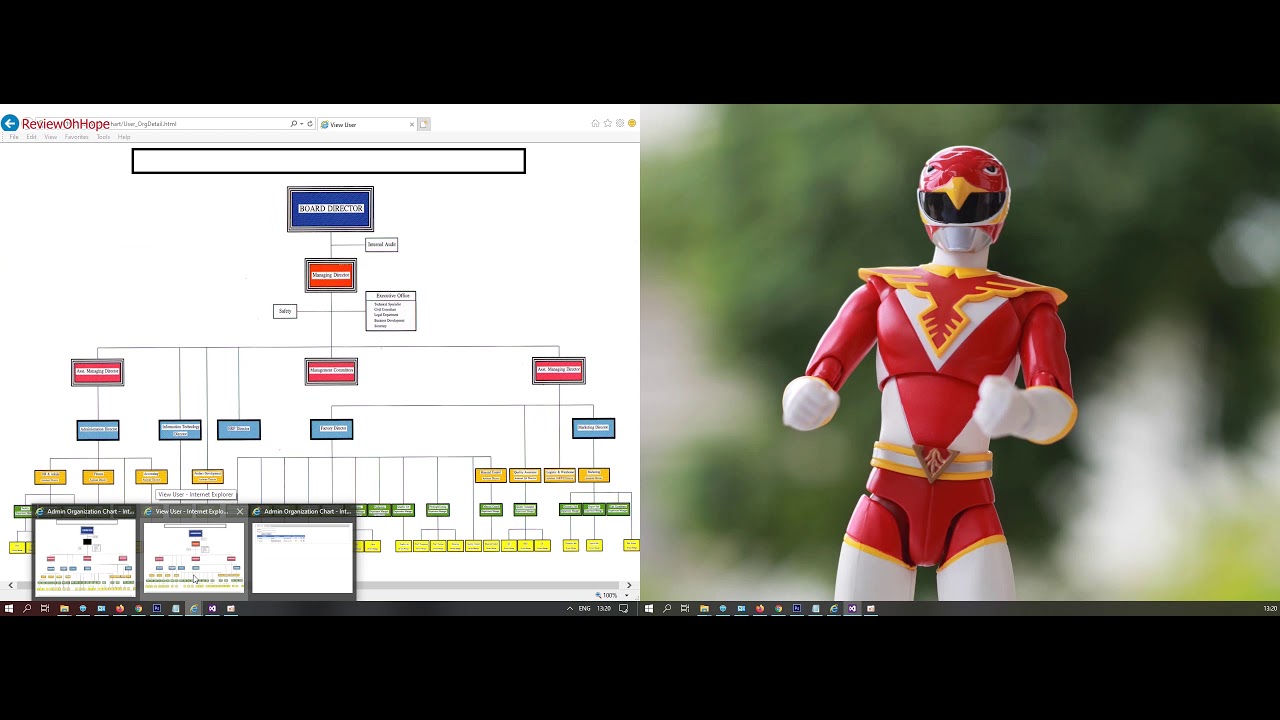The image size is (1280, 720).
Task: Open the Tools menu
Action: [x=103, y=137]
